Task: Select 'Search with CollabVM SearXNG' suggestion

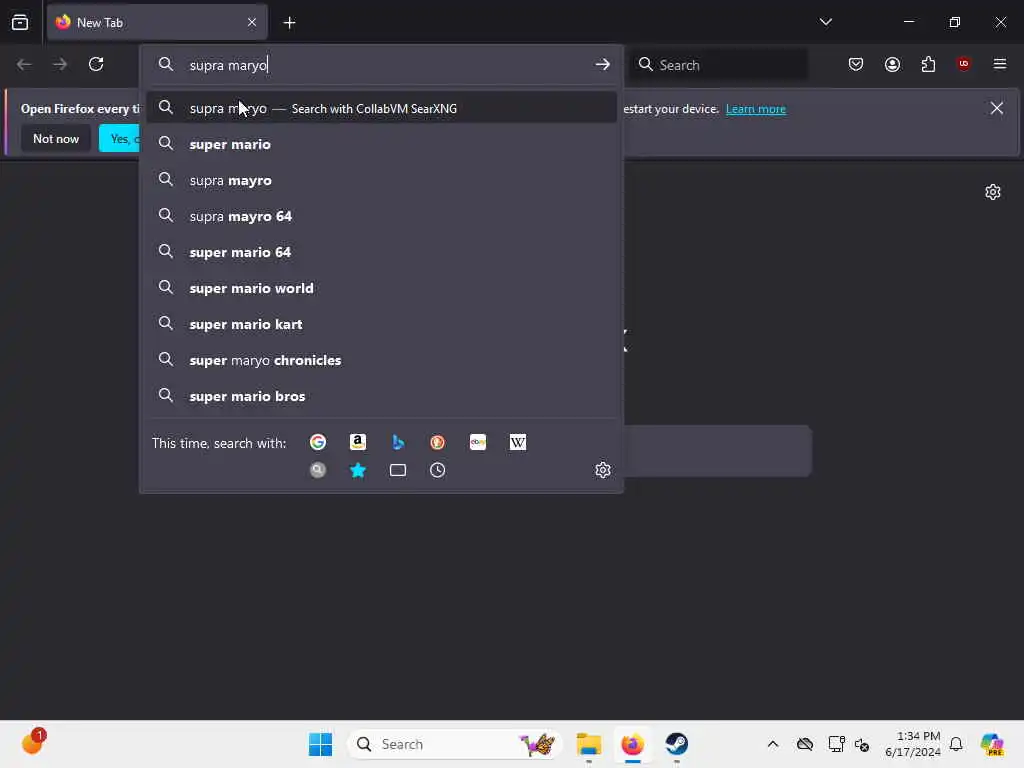Action: click(381, 108)
